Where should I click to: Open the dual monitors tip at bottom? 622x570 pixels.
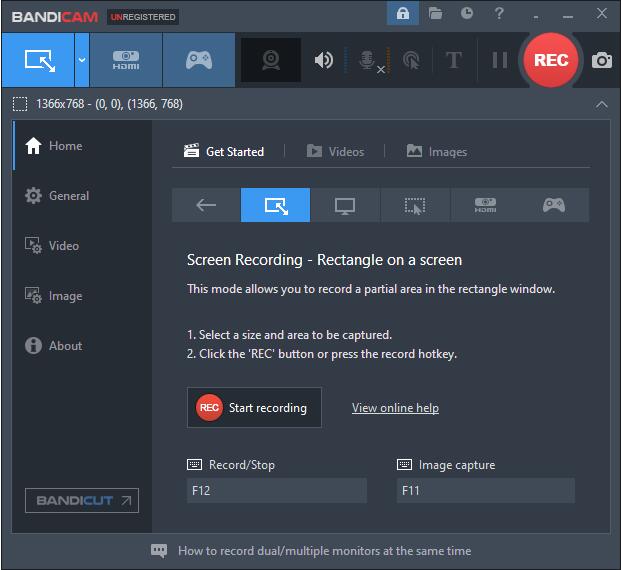click(x=324, y=551)
